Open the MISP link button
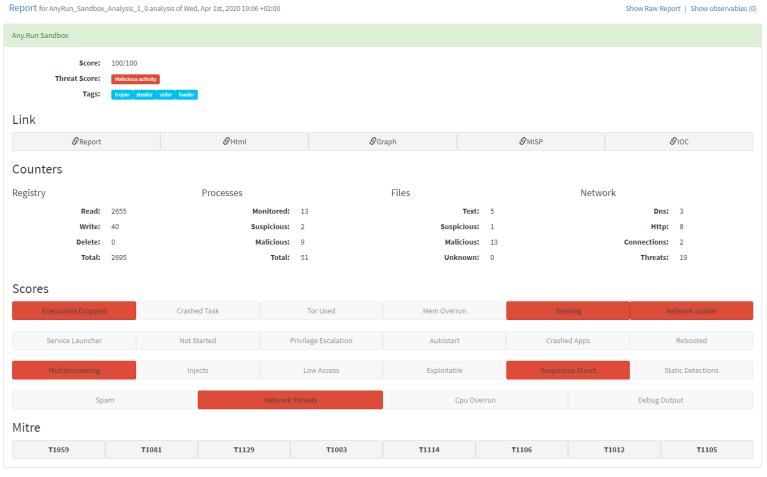Image resolution: width=767 pixels, height=477 pixels. click(530, 142)
